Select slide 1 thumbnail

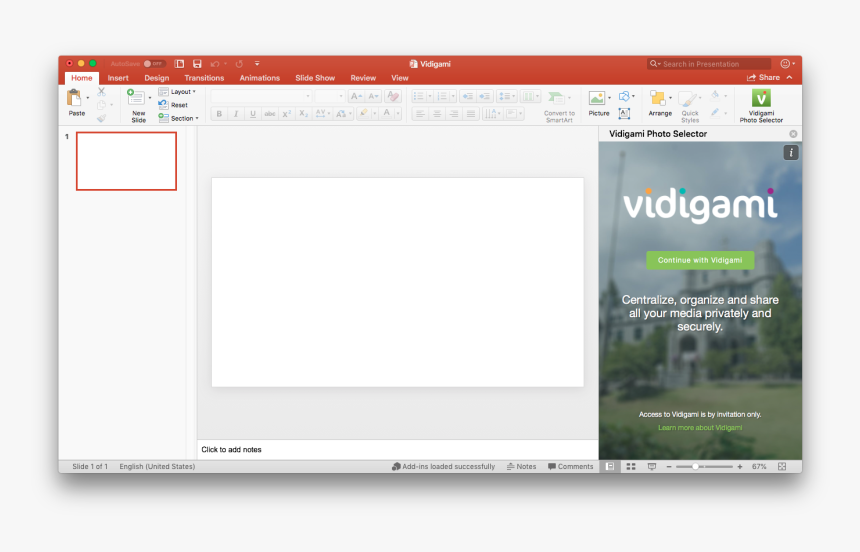pos(126,161)
